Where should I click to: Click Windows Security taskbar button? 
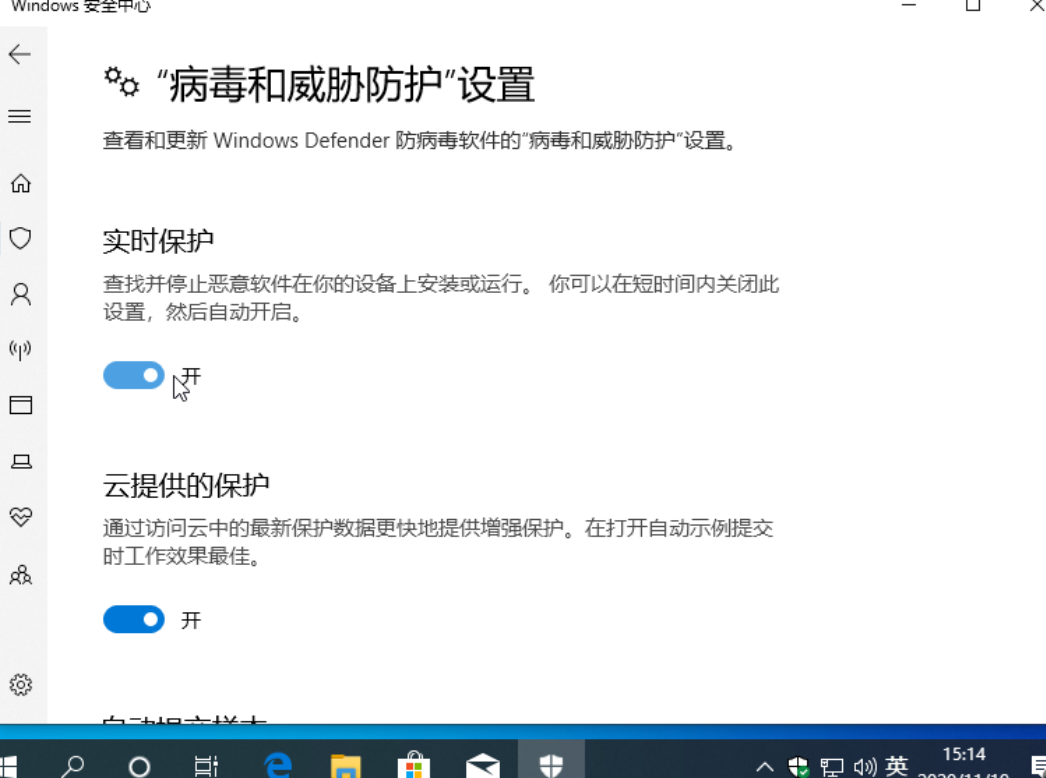(551, 761)
